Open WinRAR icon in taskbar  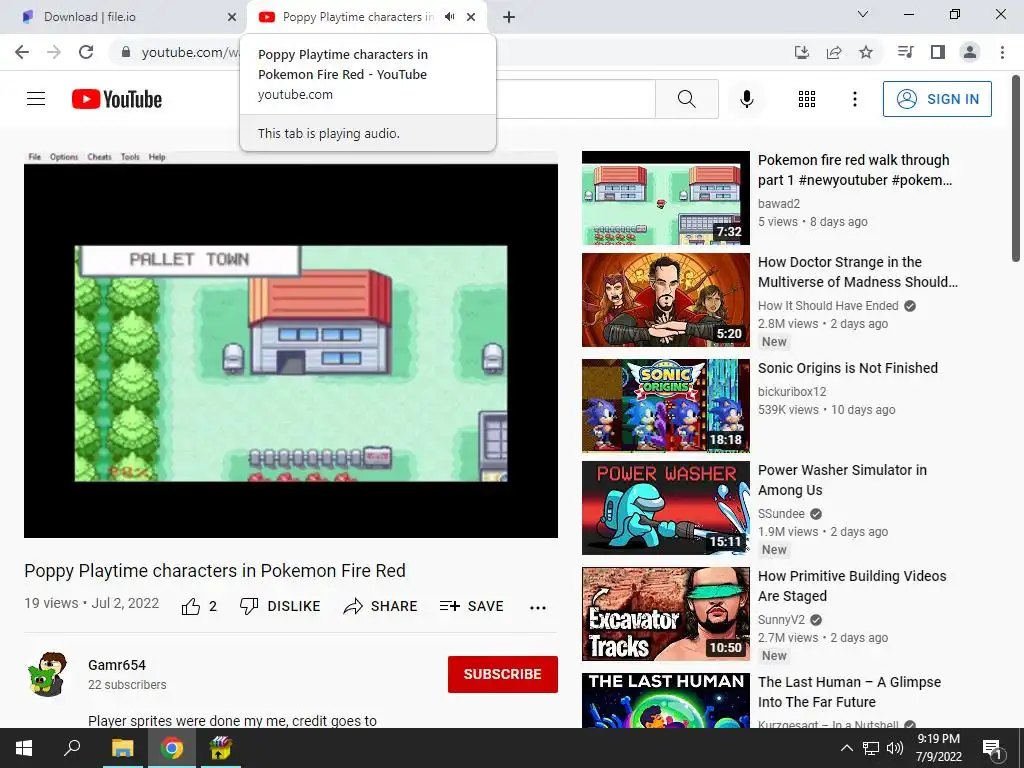click(220, 748)
